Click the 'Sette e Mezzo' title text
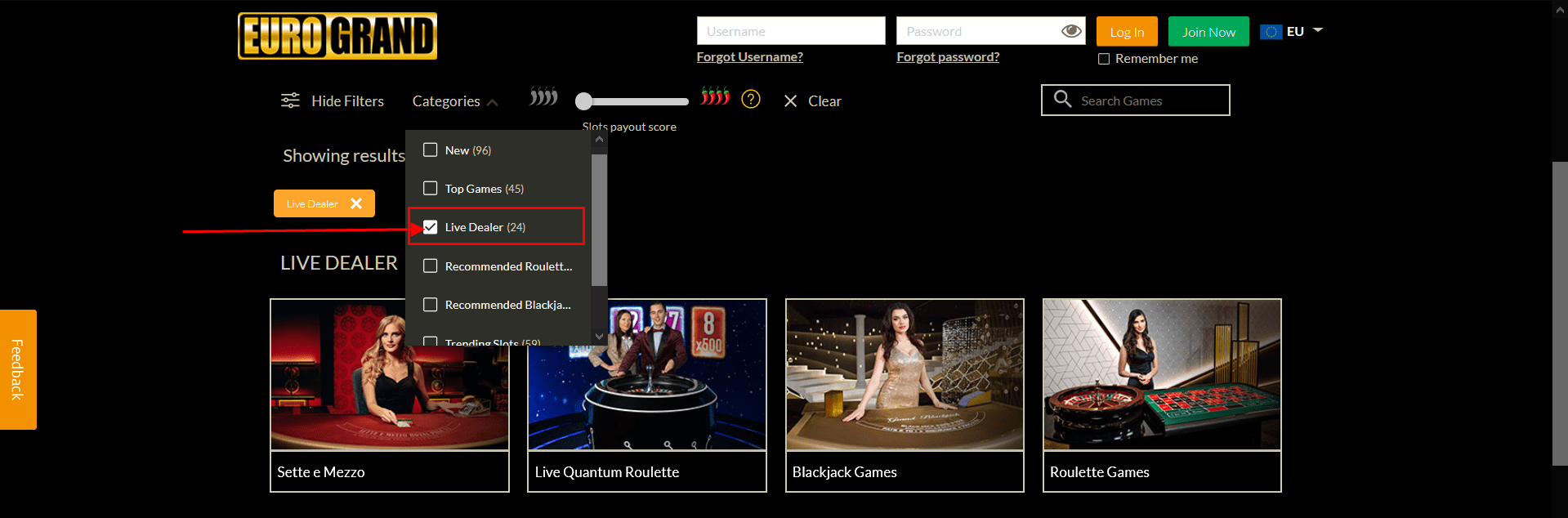 click(320, 472)
